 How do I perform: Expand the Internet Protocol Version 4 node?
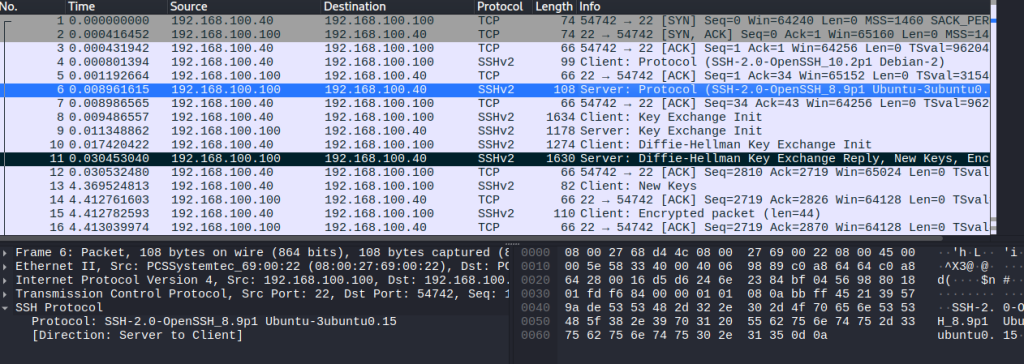[6, 280]
